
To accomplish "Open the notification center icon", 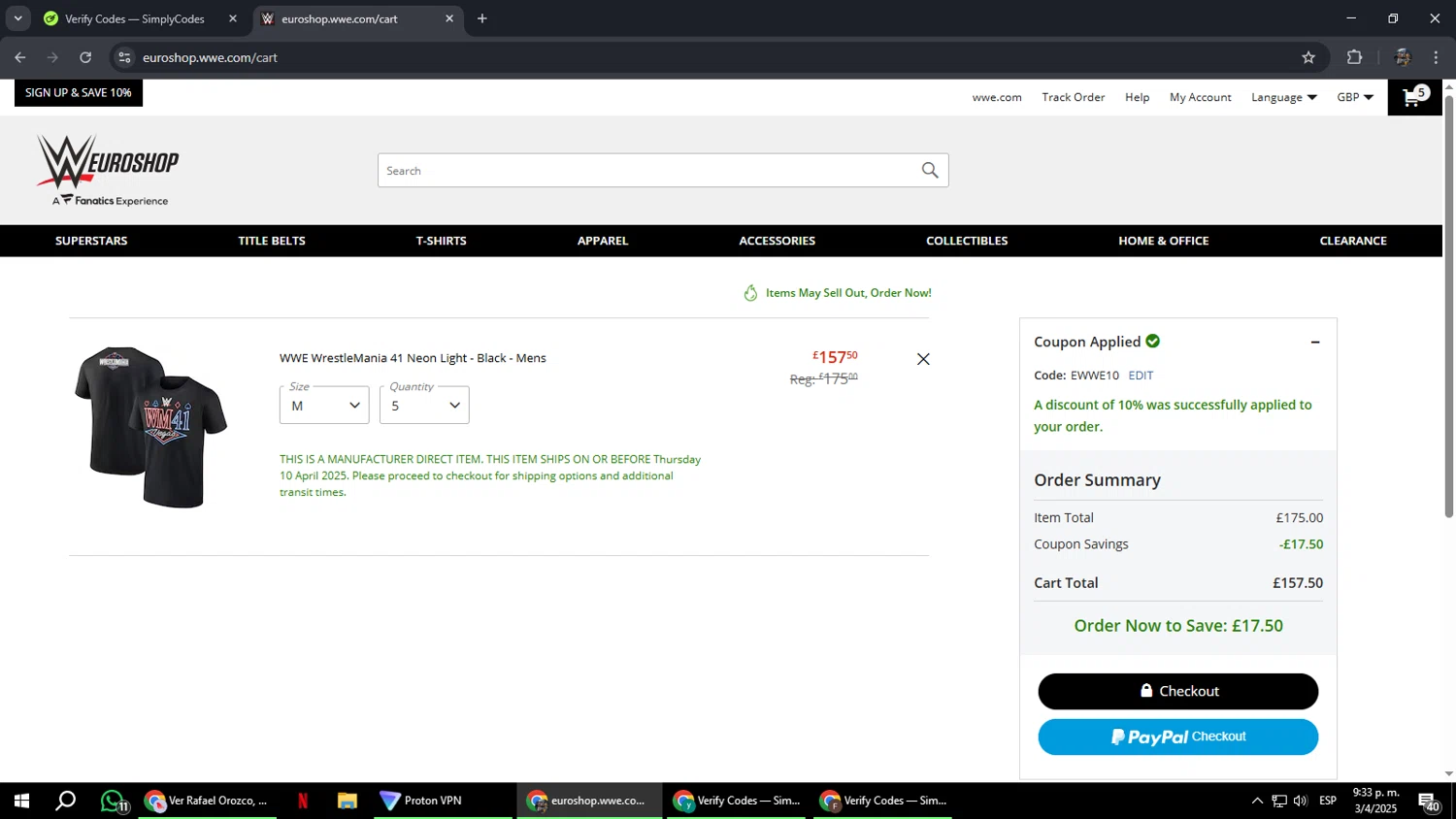I will coord(1429,802).
